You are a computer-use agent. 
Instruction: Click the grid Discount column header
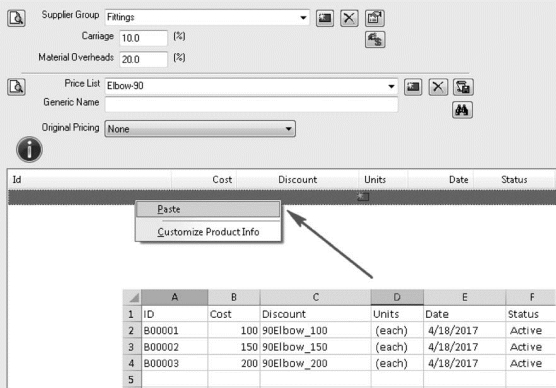298,179
